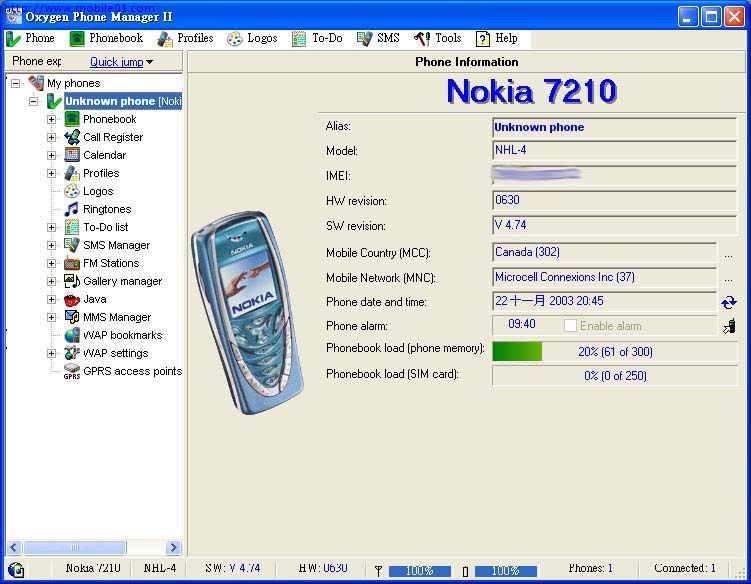Open the Tools menu
This screenshot has width=751, height=584.
pos(437,38)
